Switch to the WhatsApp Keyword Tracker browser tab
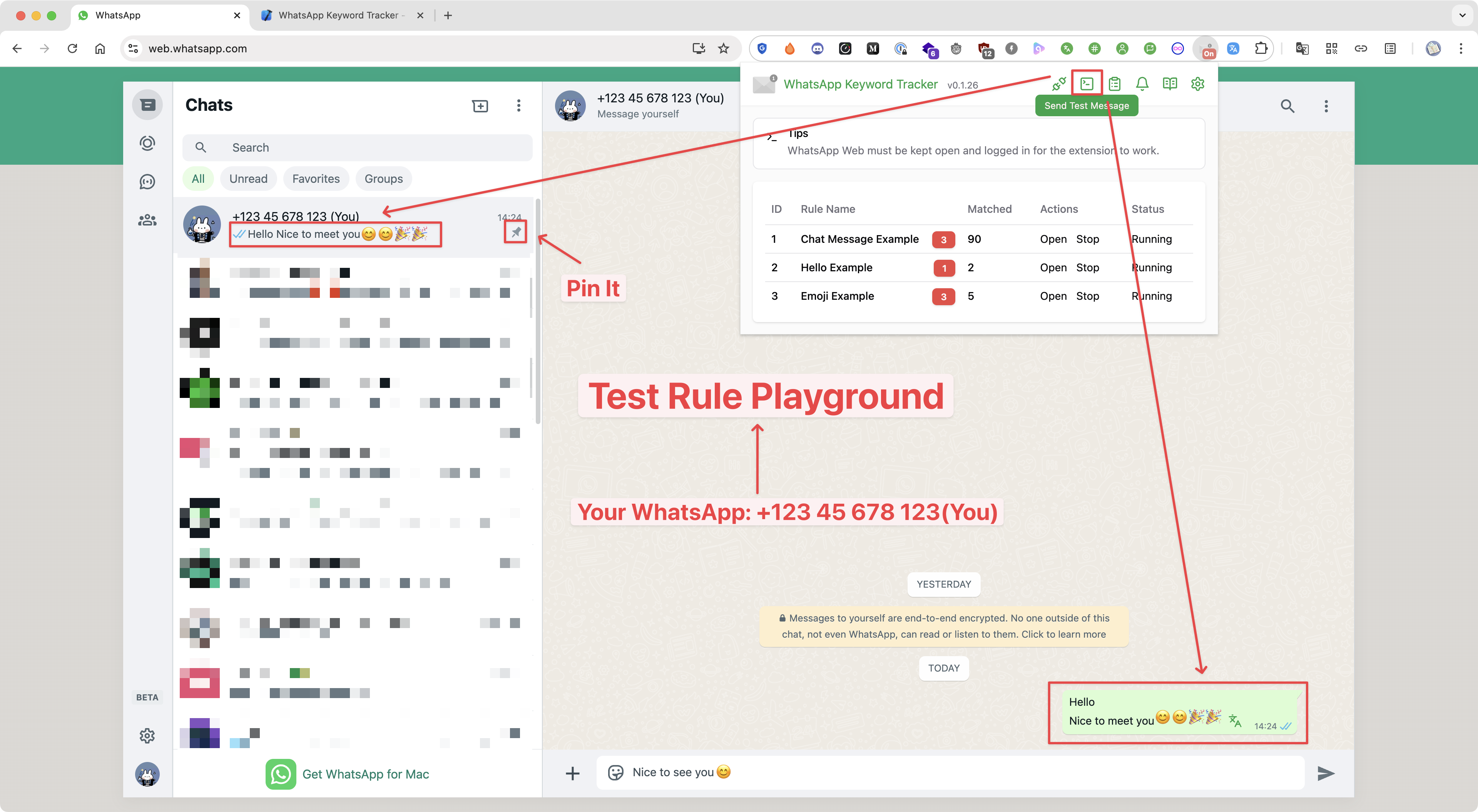Image resolution: width=1478 pixels, height=812 pixels. pyautogui.click(x=343, y=15)
